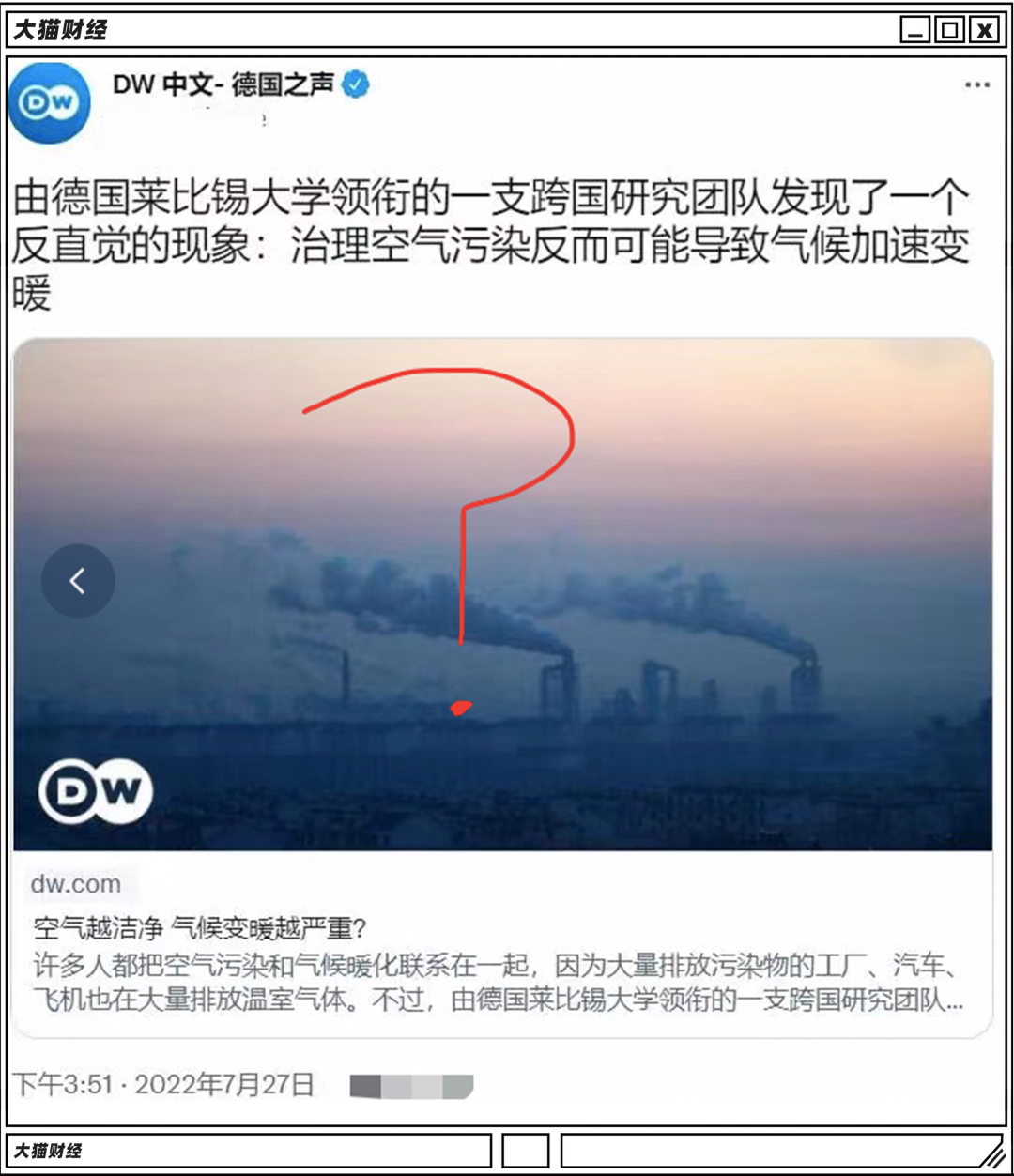Click the 大猫财经 title bar label
This screenshot has height=1176, width=1014.
click(60, 30)
